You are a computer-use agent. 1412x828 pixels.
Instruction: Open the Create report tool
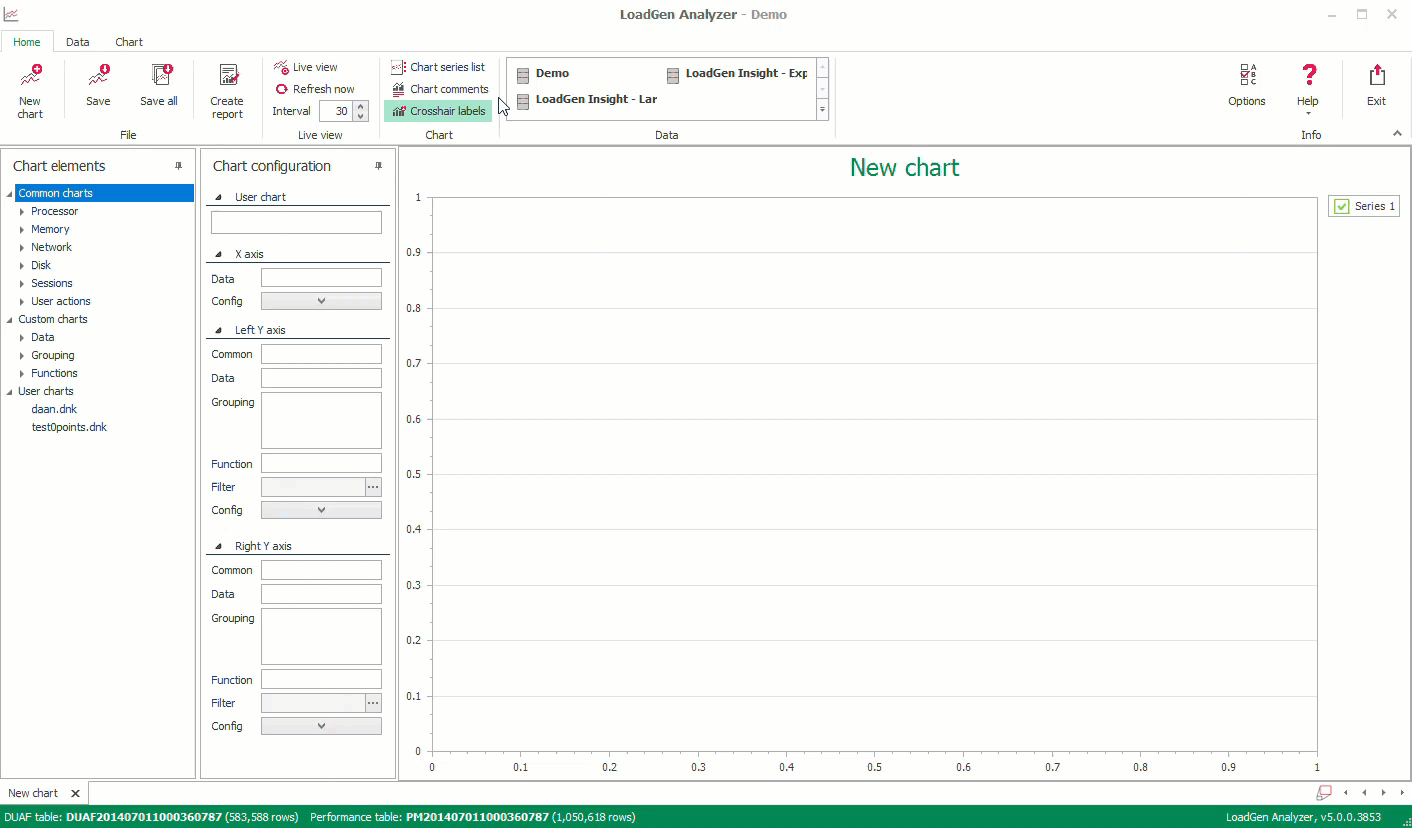point(228,77)
